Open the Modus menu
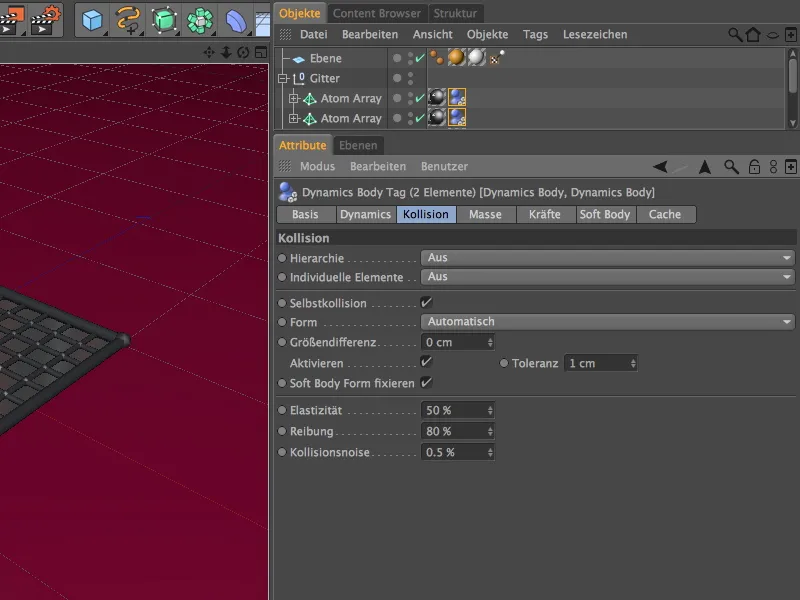The width and height of the screenshot is (800, 600). [317, 167]
